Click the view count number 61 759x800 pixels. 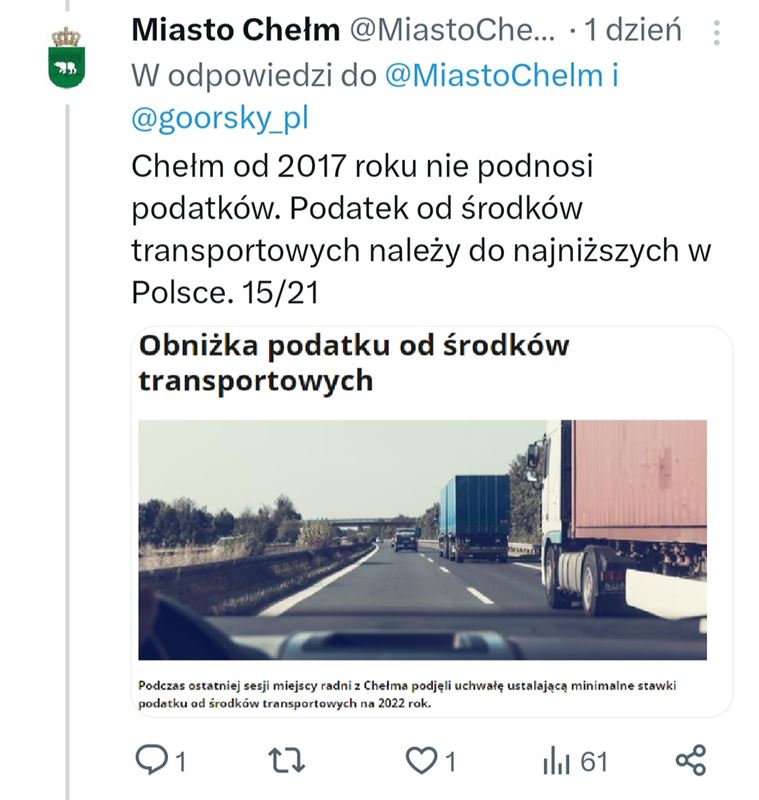[x=594, y=762]
